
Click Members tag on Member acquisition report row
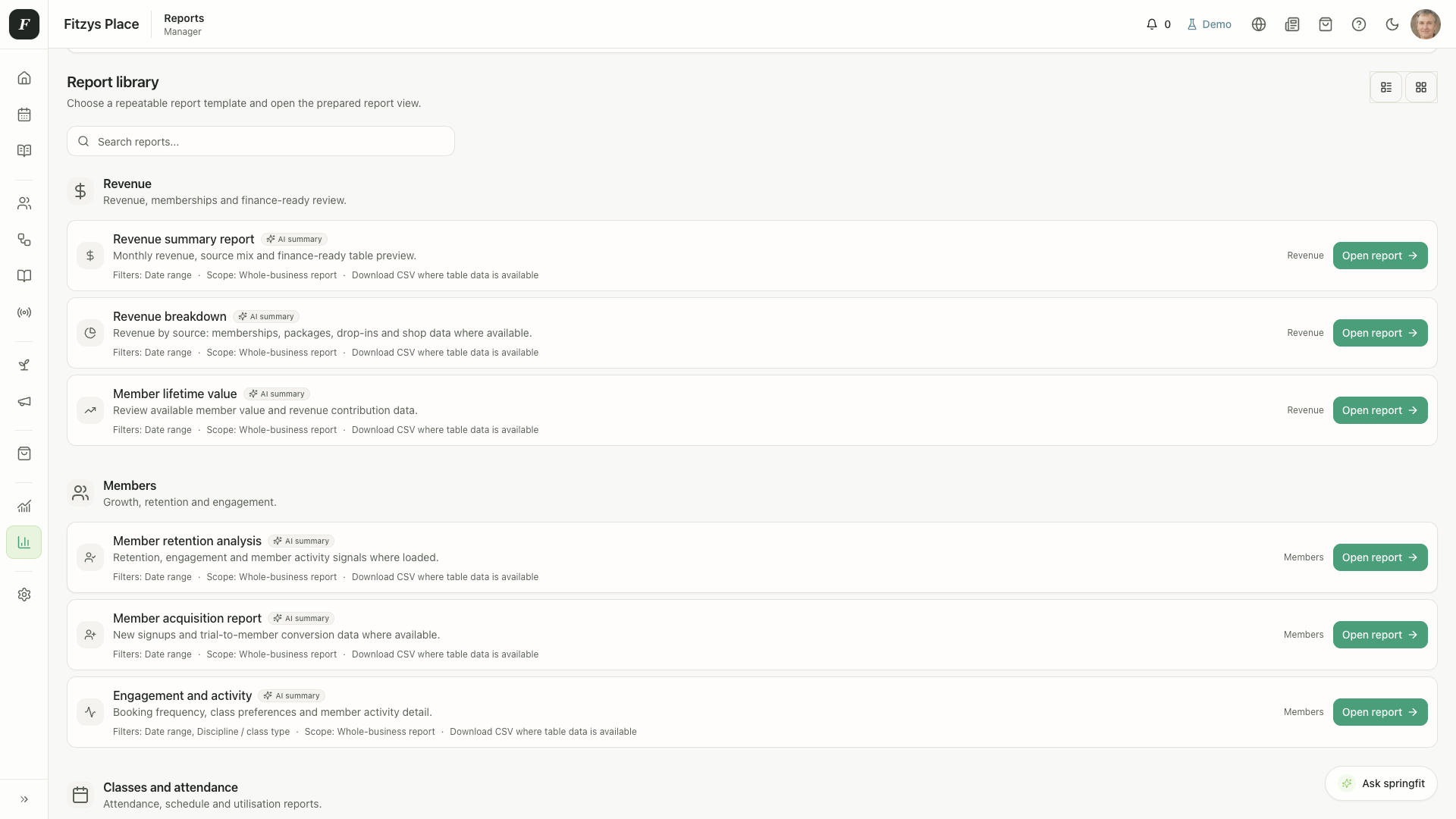pyautogui.click(x=1304, y=635)
